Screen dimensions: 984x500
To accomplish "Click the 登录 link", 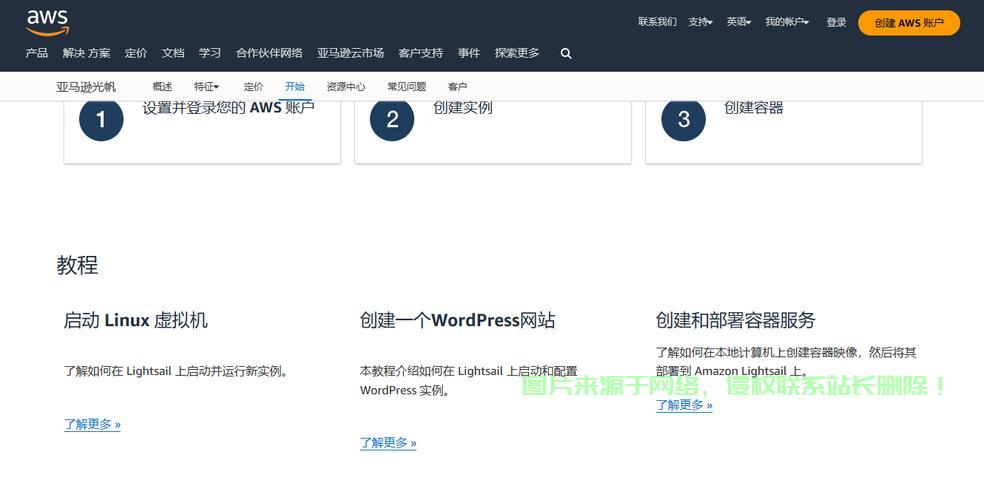I will point(836,22).
